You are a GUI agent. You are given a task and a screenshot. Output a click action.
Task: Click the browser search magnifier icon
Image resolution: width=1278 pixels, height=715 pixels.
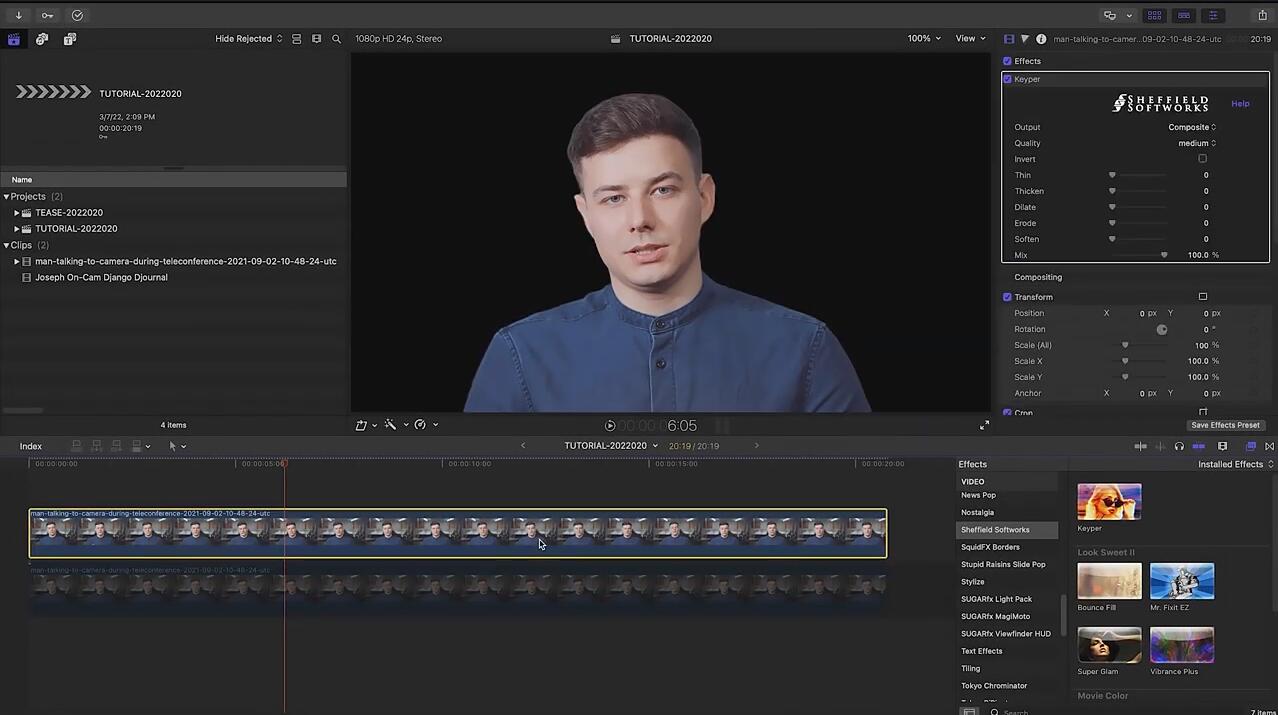[x=336, y=39]
